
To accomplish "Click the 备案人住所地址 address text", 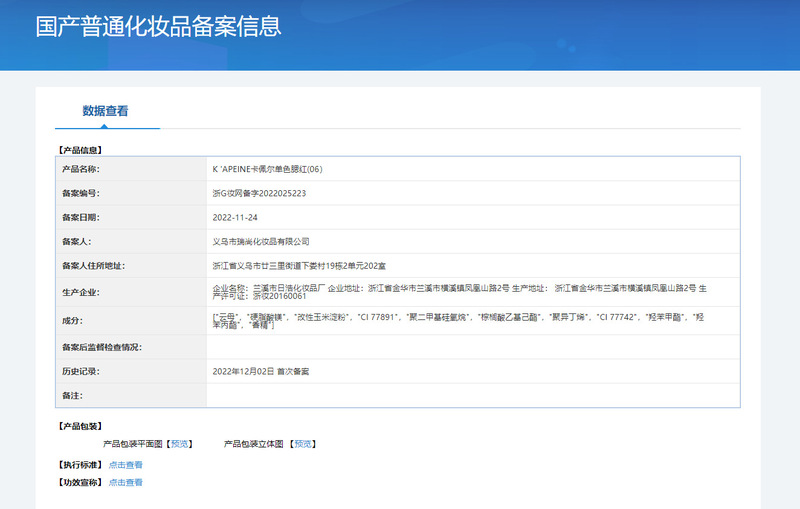I will coord(306,266).
